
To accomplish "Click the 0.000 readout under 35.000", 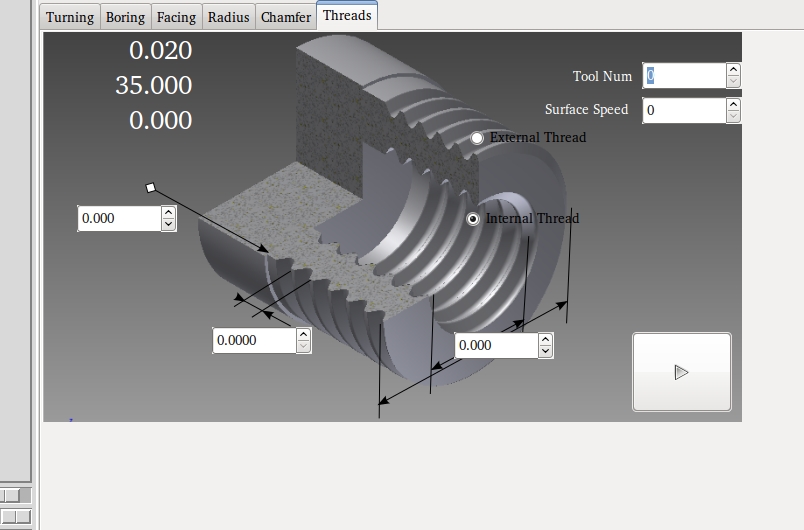I will tap(160, 120).
